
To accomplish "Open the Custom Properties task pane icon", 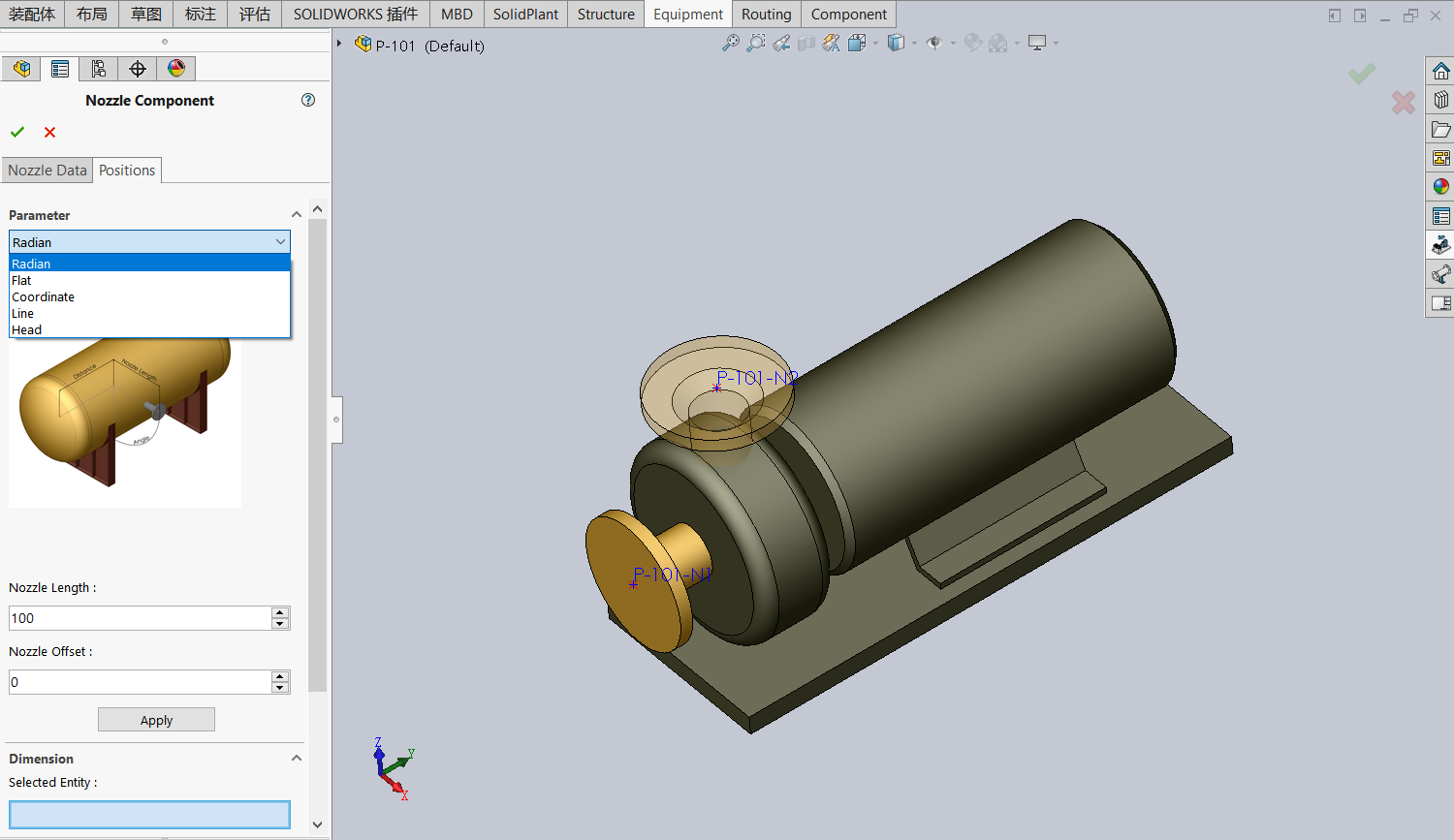I will pos(1441,216).
